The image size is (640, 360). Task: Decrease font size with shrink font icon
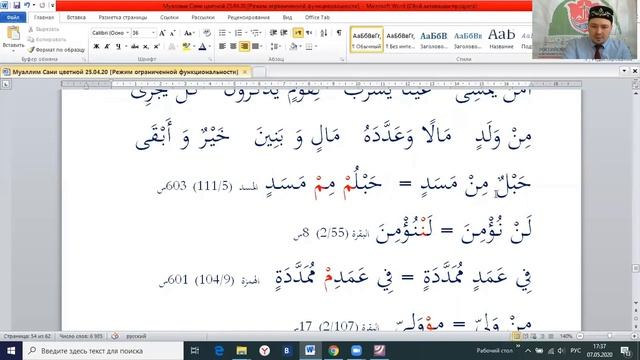(172, 33)
